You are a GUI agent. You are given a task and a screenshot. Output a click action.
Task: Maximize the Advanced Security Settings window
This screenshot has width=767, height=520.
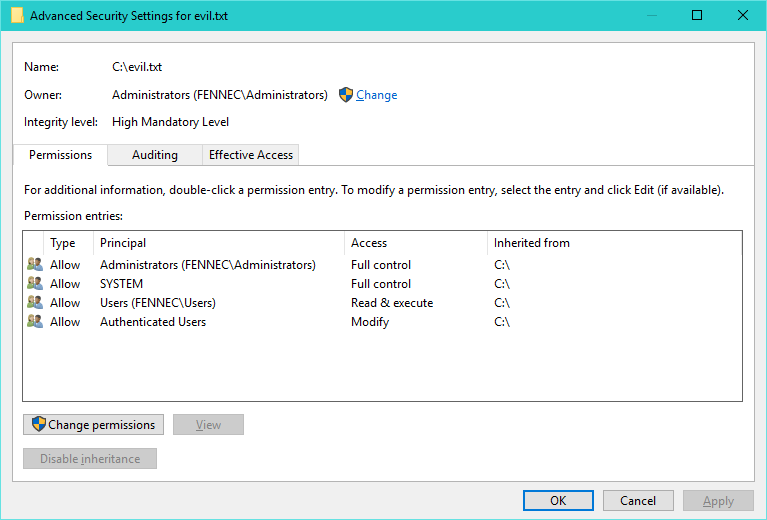pos(697,16)
